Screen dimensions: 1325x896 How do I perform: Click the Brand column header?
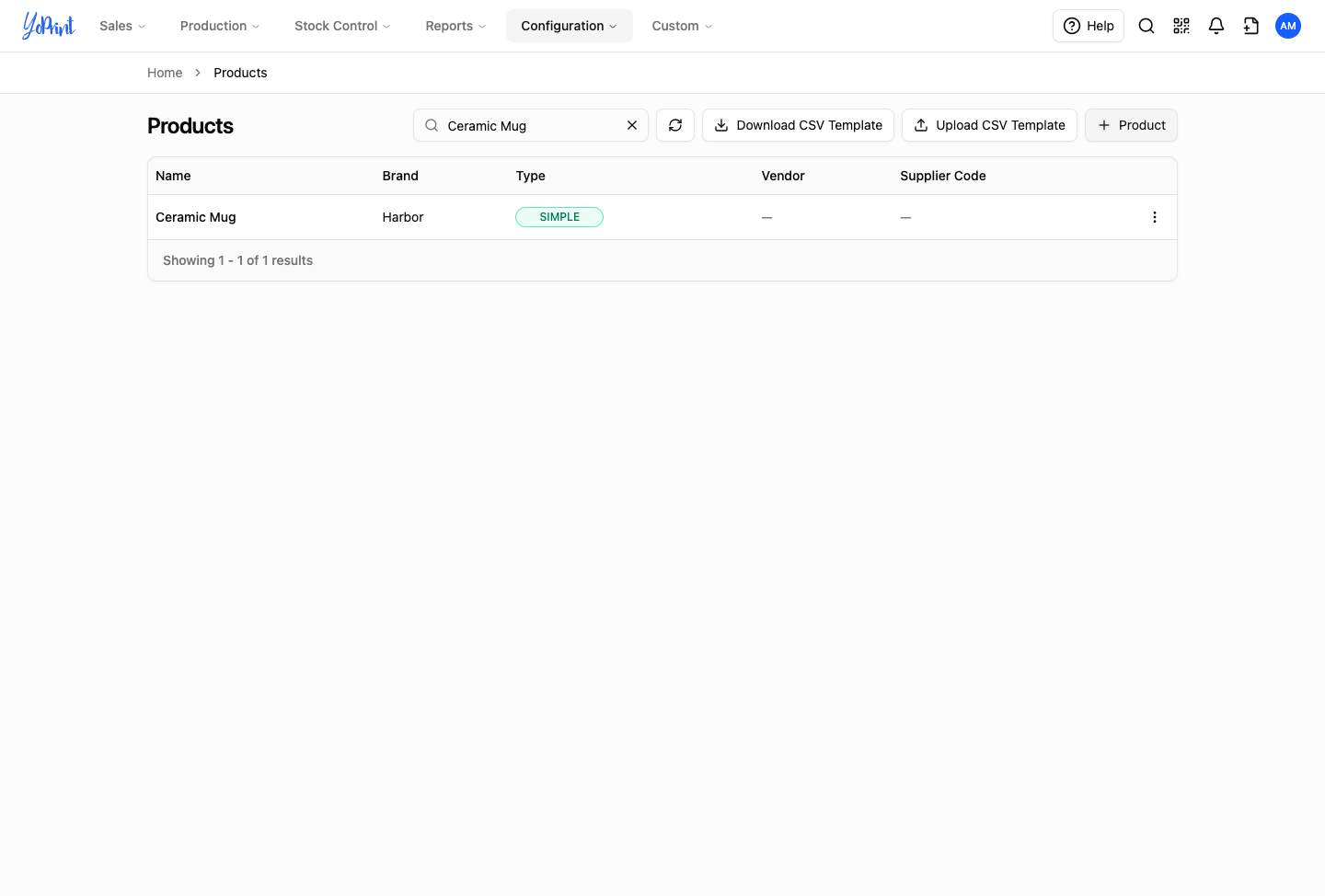pyautogui.click(x=400, y=176)
